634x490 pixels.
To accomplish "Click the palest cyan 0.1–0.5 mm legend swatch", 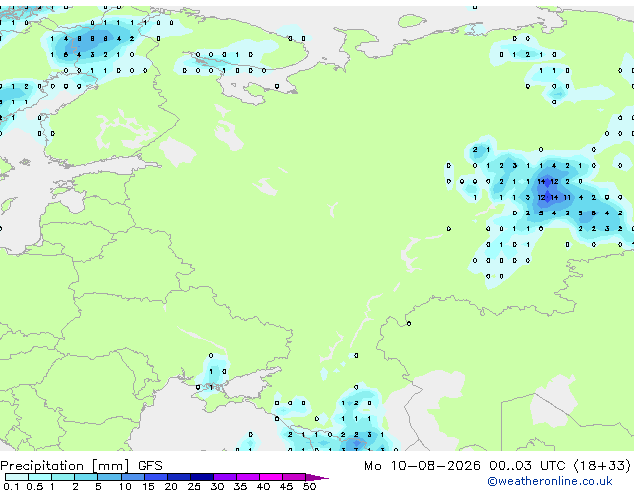I will tap(17, 477).
